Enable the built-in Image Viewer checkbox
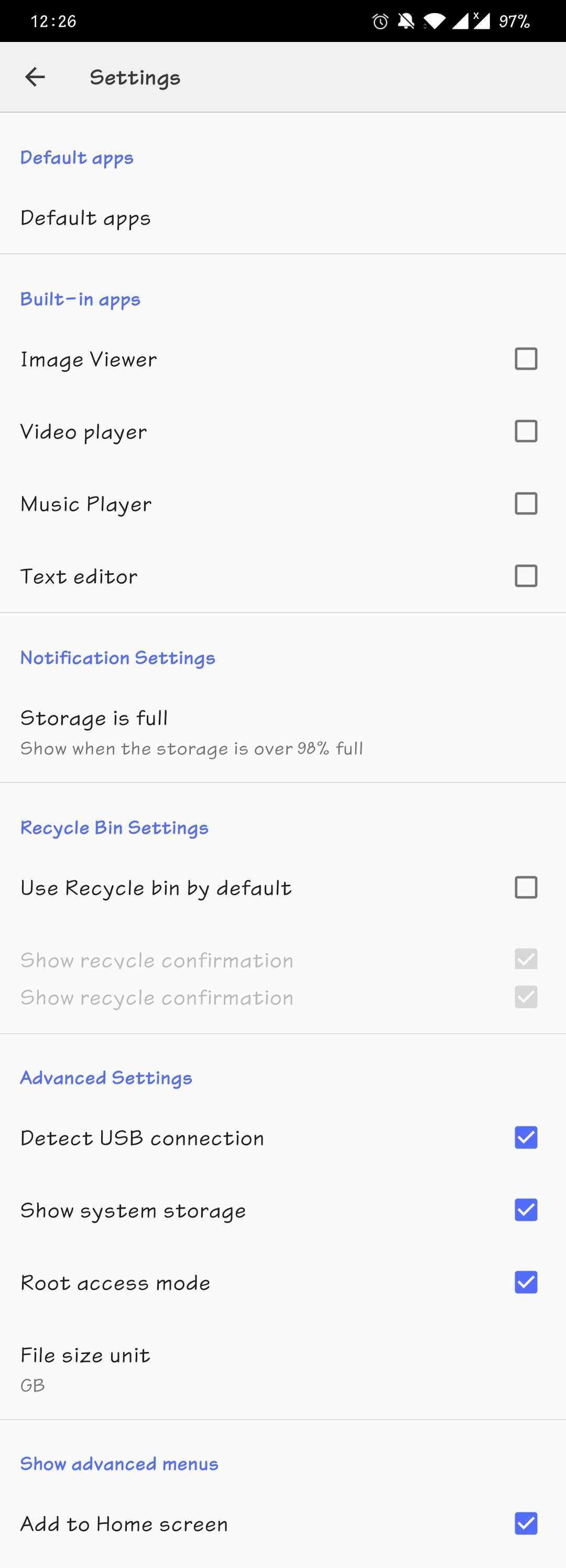The width and height of the screenshot is (566, 1568). [x=526, y=359]
